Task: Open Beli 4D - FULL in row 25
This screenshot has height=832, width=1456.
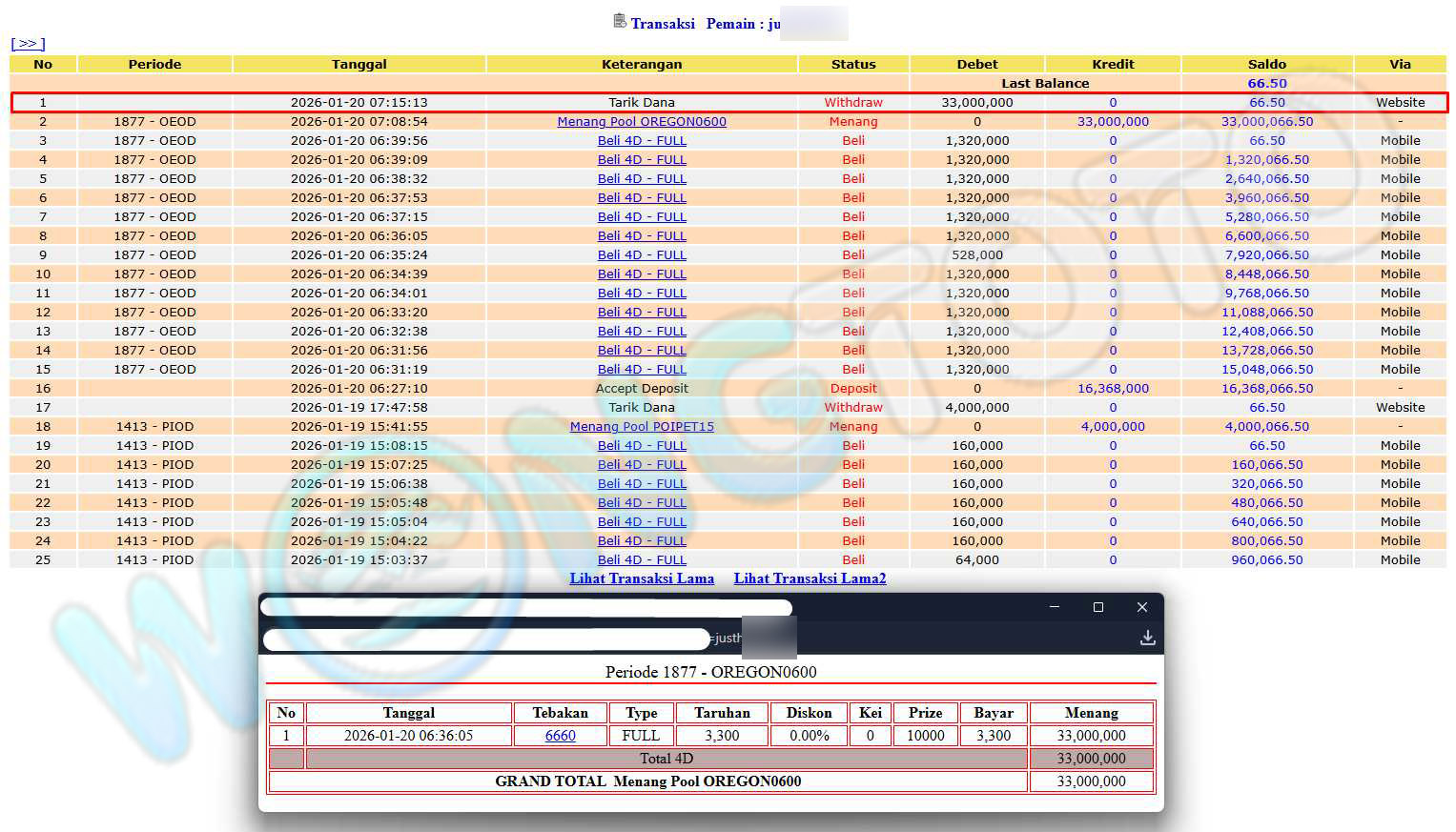Action: [642, 560]
